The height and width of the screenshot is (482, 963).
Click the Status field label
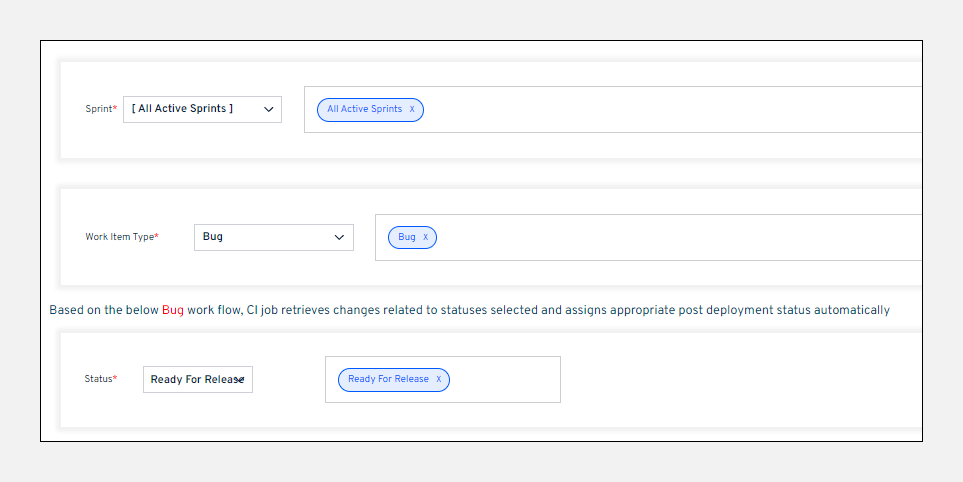coord(98,379)
